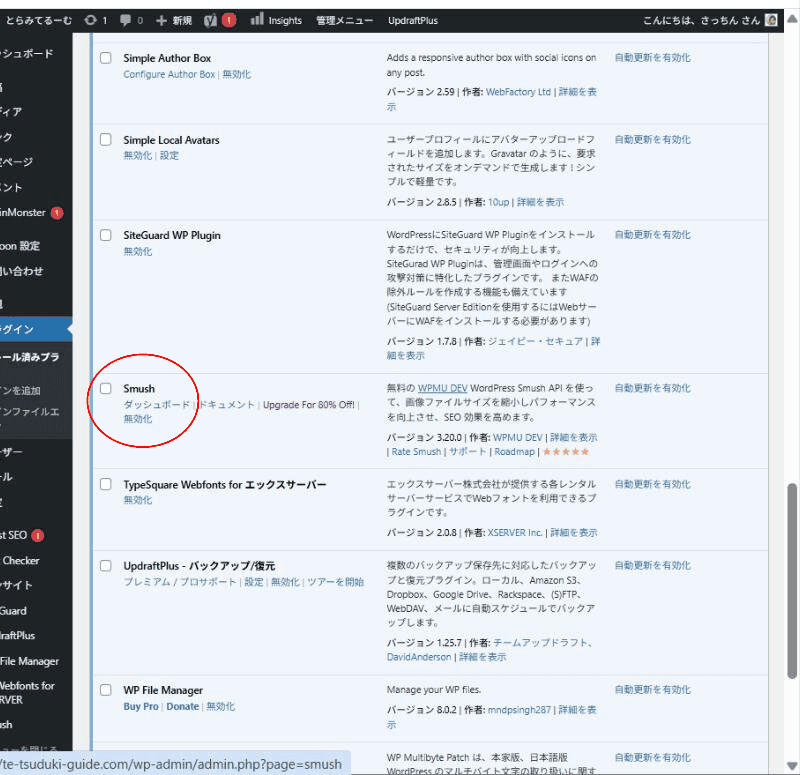The width and height of the screenshot is (800, 775).
Task: Tick the Simple Author Box checkbox
Action: (106, 58)
